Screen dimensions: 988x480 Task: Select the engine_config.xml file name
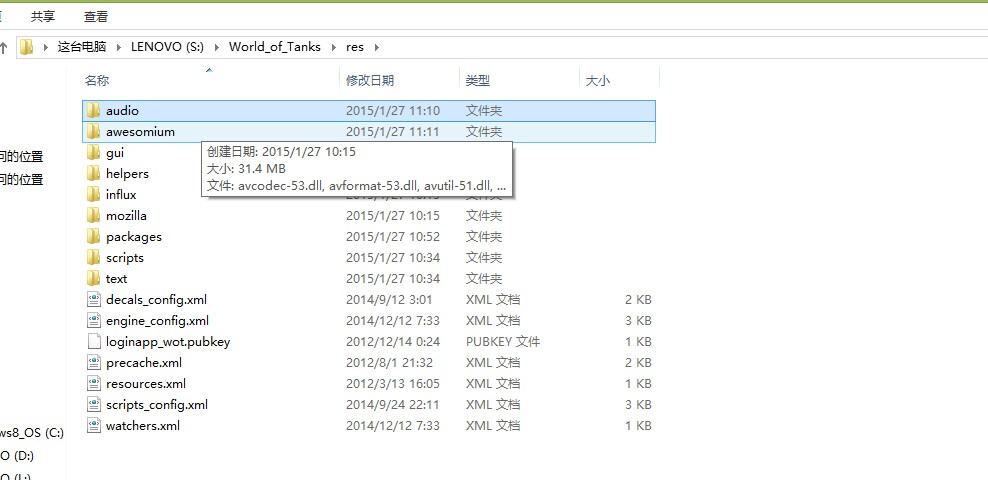point(158,321)
